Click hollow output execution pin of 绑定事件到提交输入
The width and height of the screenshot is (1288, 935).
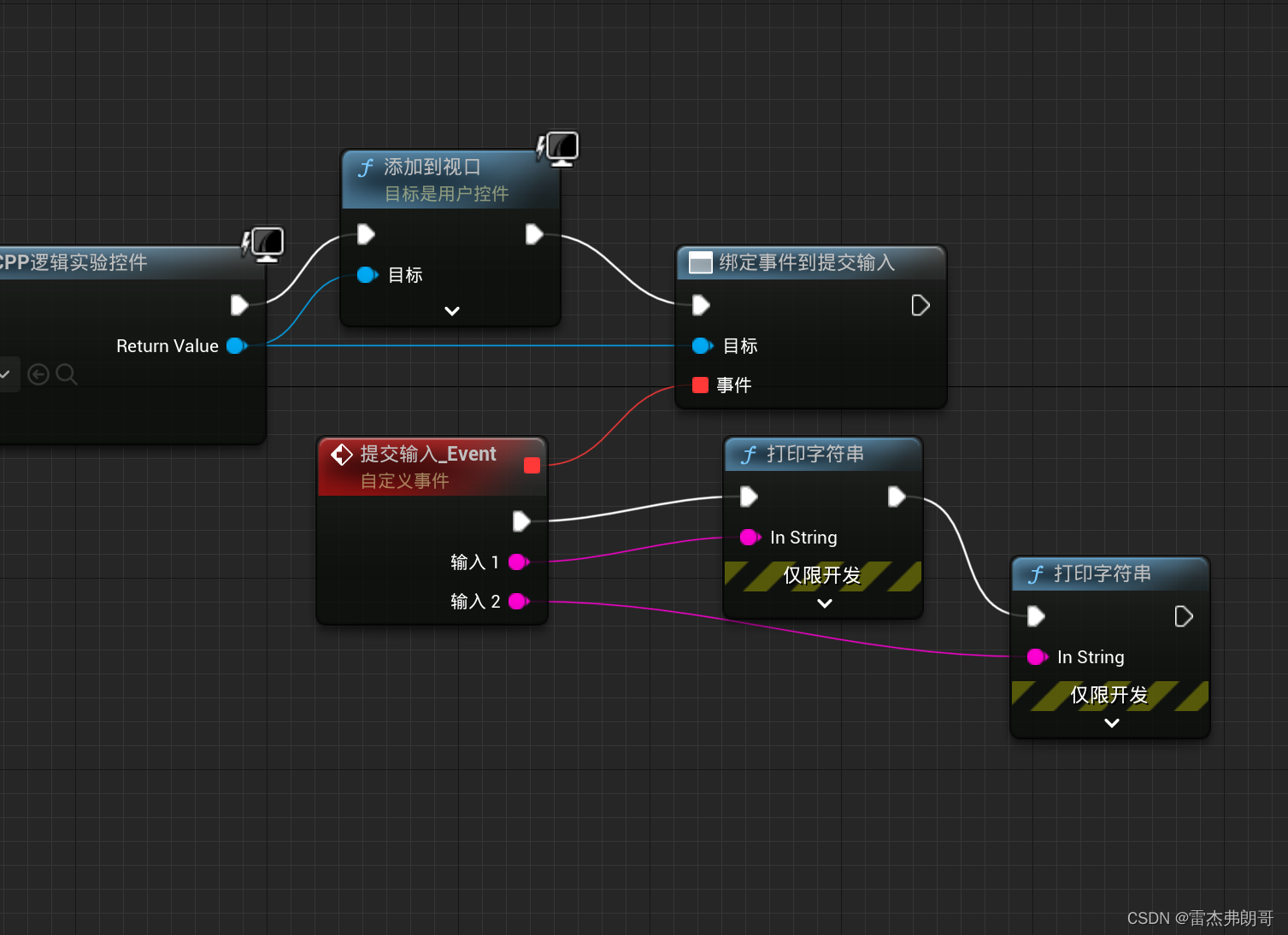(920, 305)
